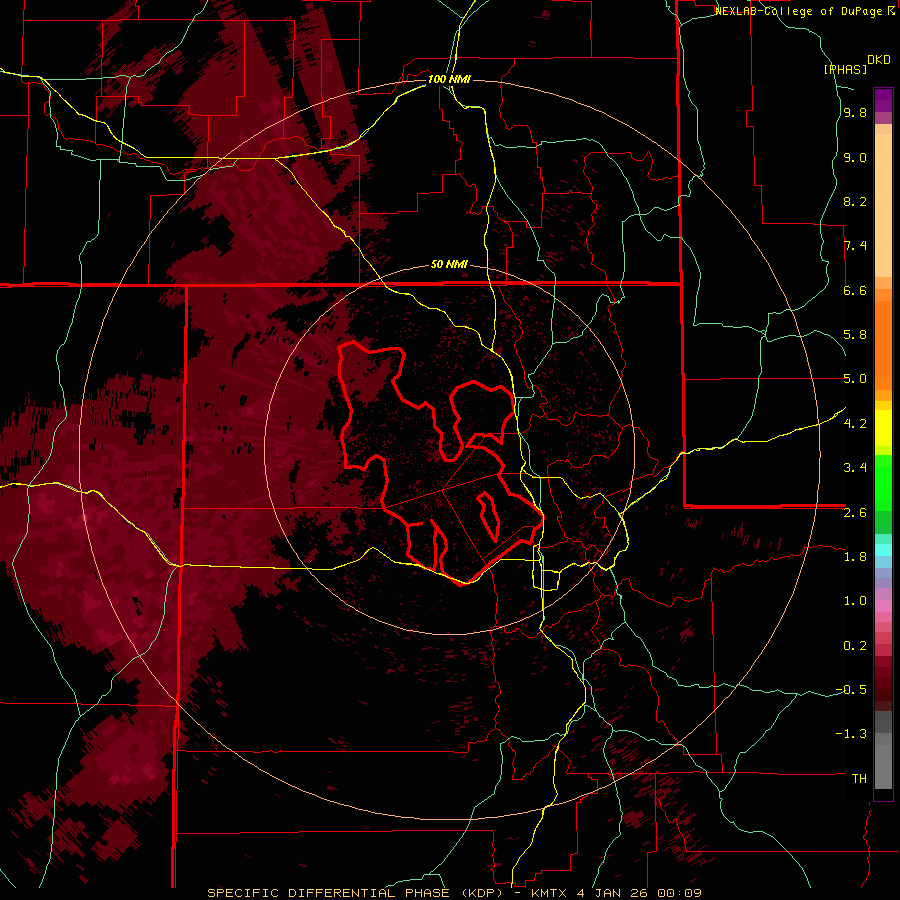This screenshot has width=900, height=900.
Task: Select the 4.2 scale value
Action: (855, 424)
